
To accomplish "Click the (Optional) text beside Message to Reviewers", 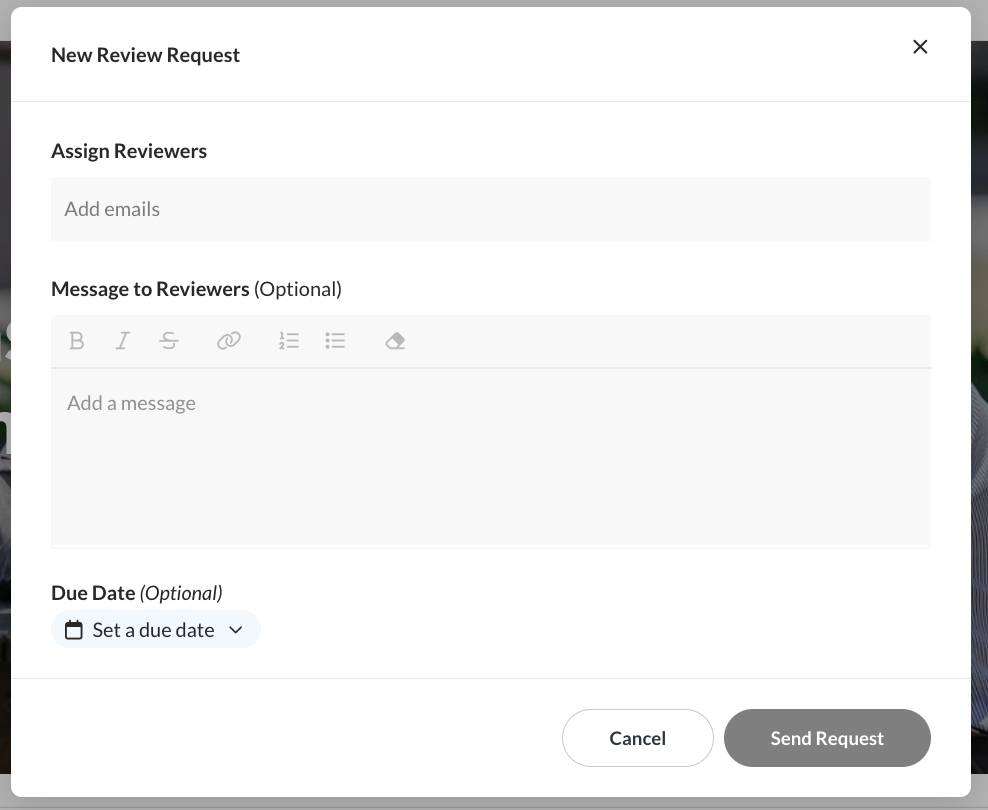I will [298, 289].
